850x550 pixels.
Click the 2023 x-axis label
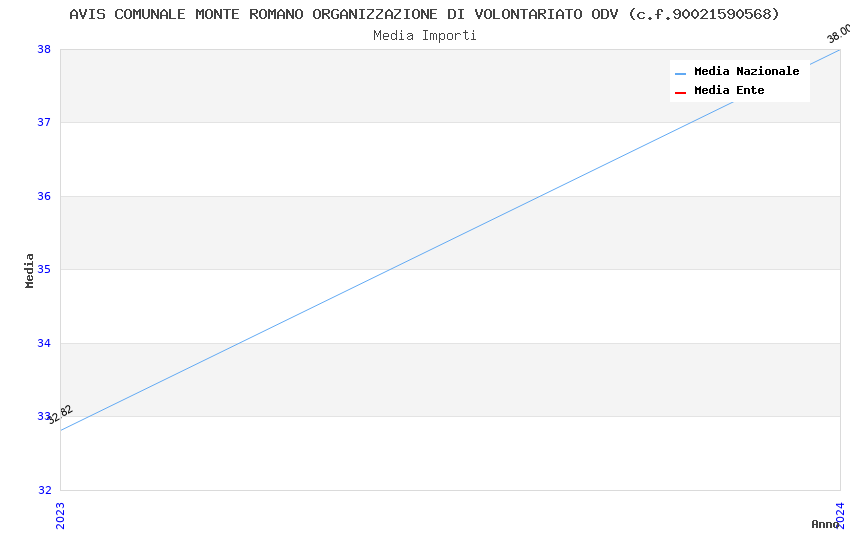60,516
